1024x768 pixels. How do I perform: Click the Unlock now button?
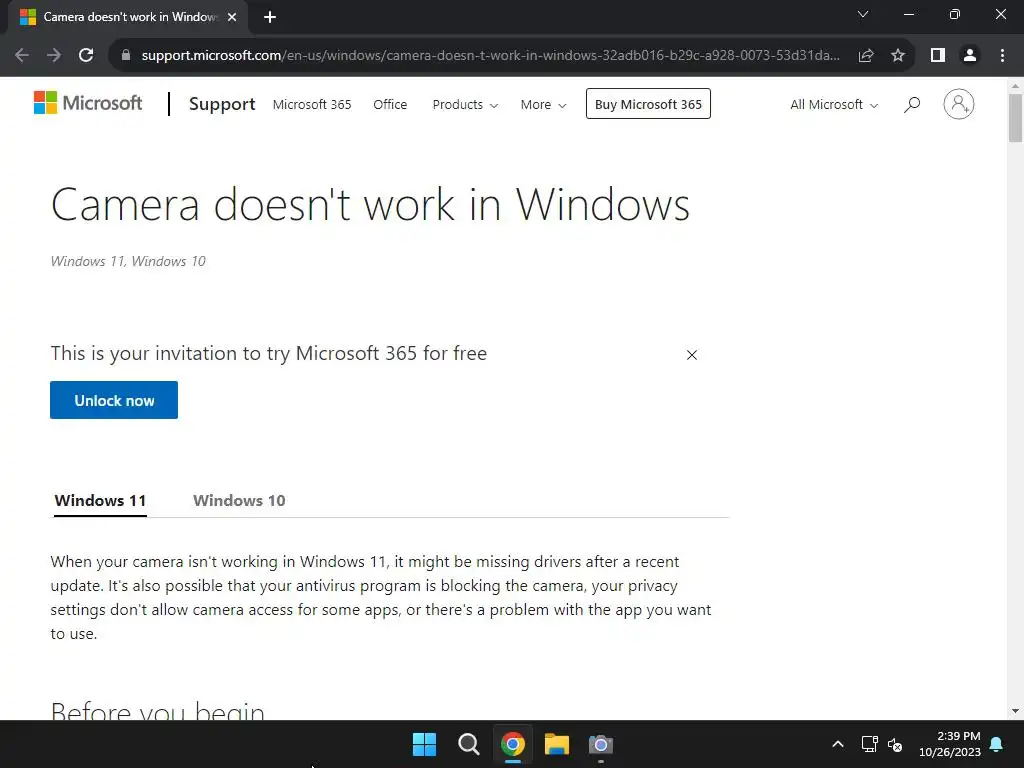pos(114,400)
